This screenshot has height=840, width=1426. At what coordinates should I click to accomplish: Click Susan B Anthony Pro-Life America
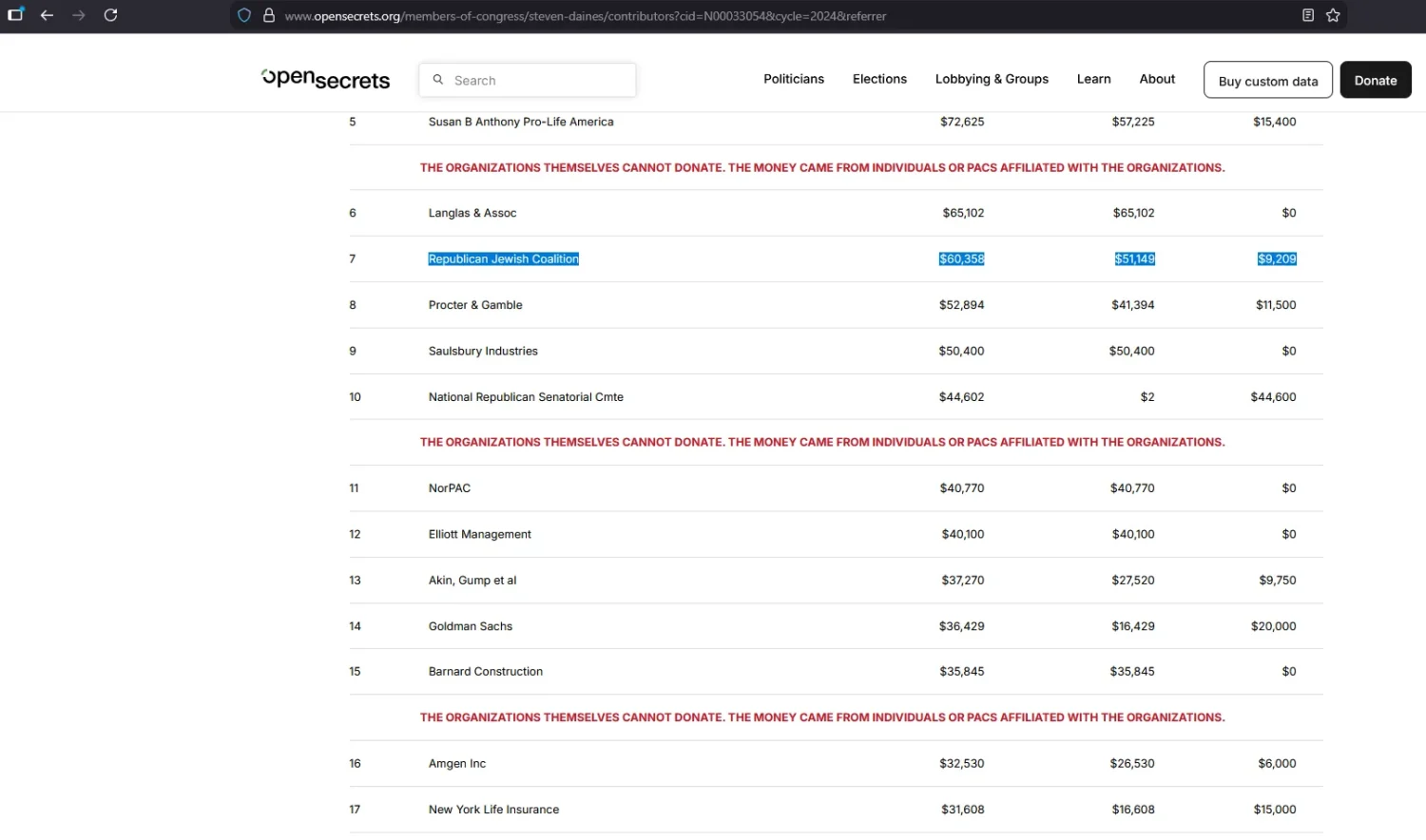click(521, 122)
